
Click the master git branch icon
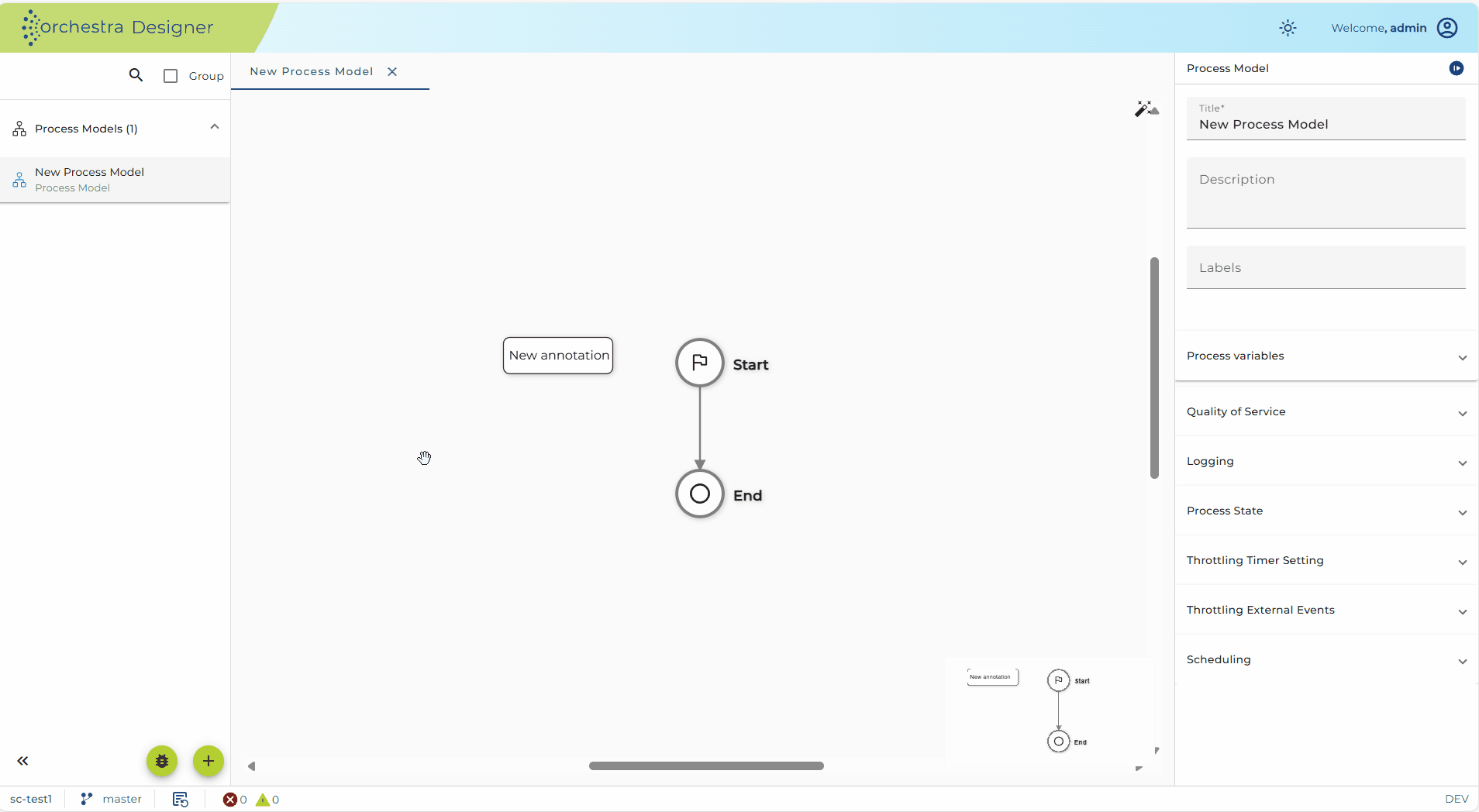tap(87, 799)
